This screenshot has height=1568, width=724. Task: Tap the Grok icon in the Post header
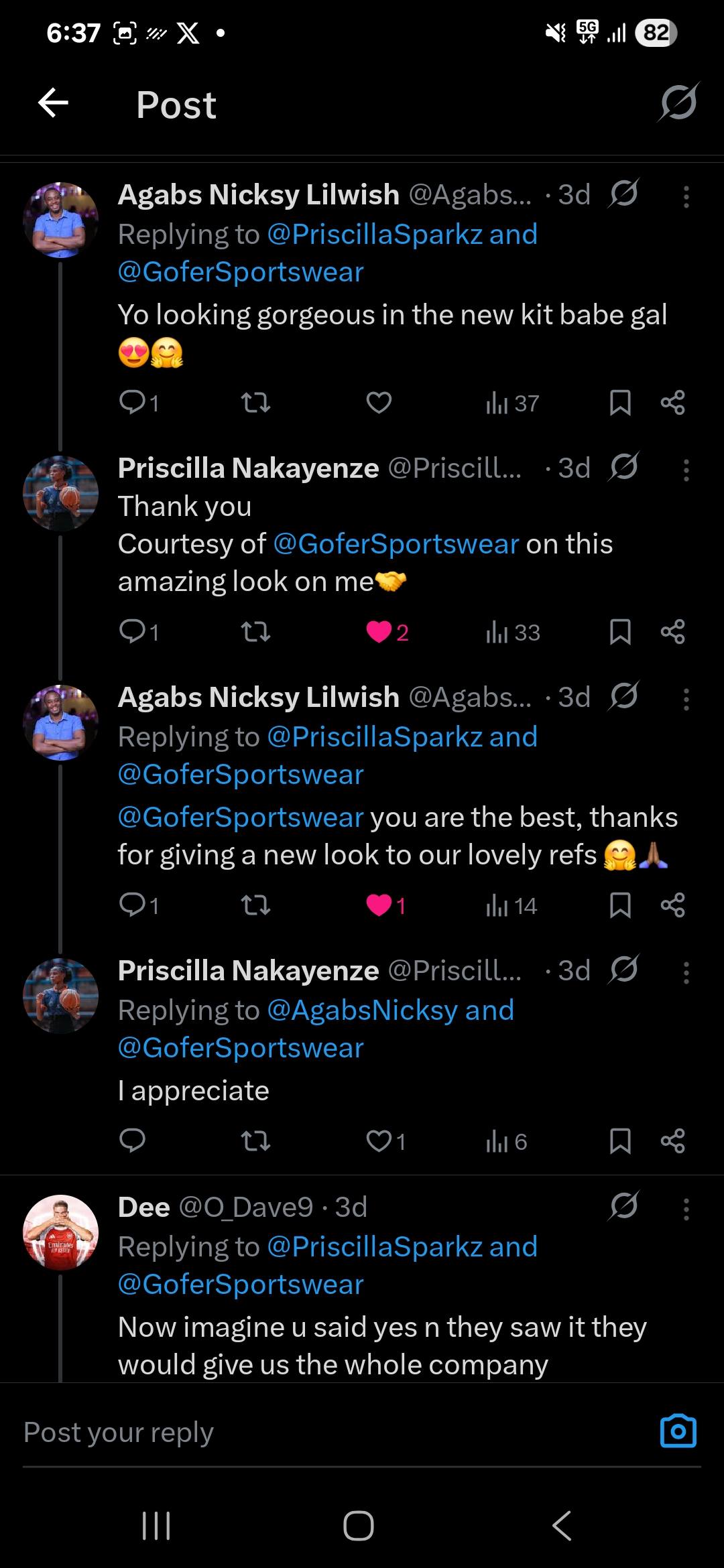678,103
